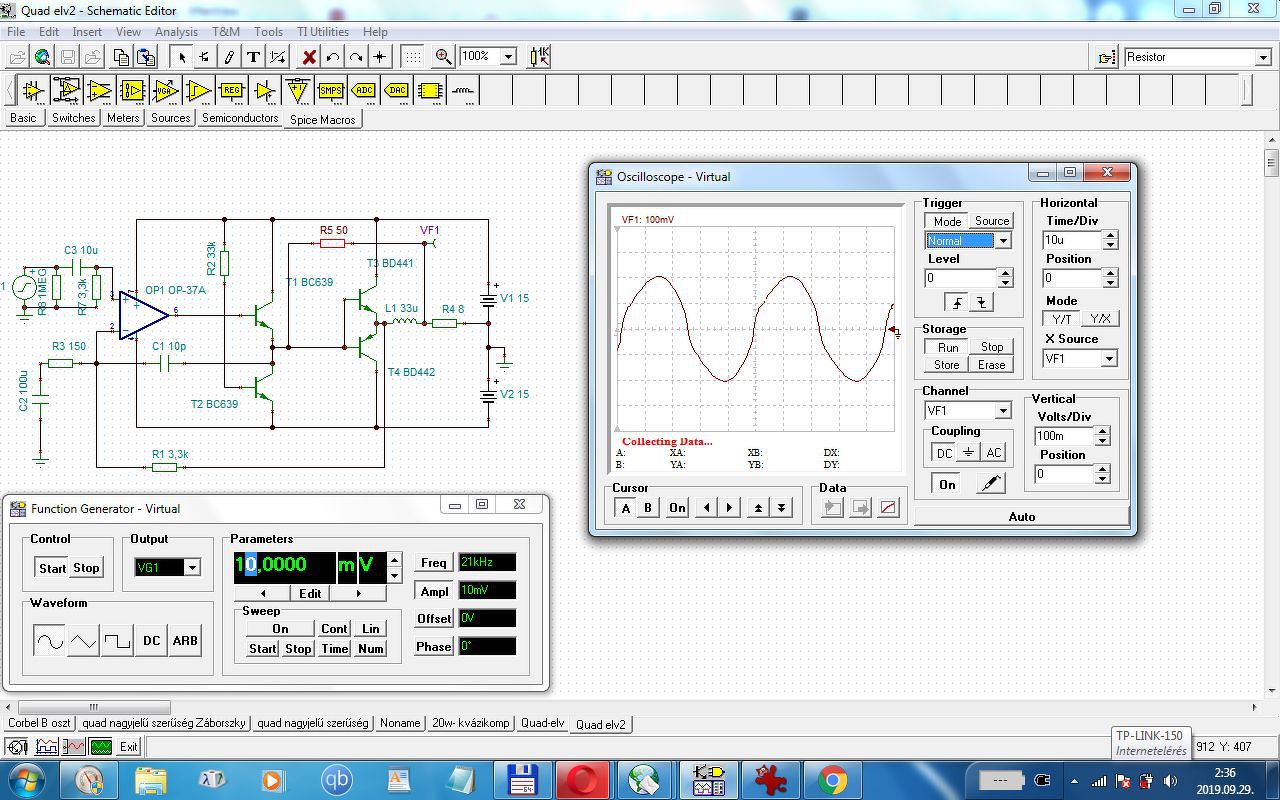This screenshot has height=800, width=1280.
Task: Expand the Output VG1 dropdown
Action: [192, 568]
